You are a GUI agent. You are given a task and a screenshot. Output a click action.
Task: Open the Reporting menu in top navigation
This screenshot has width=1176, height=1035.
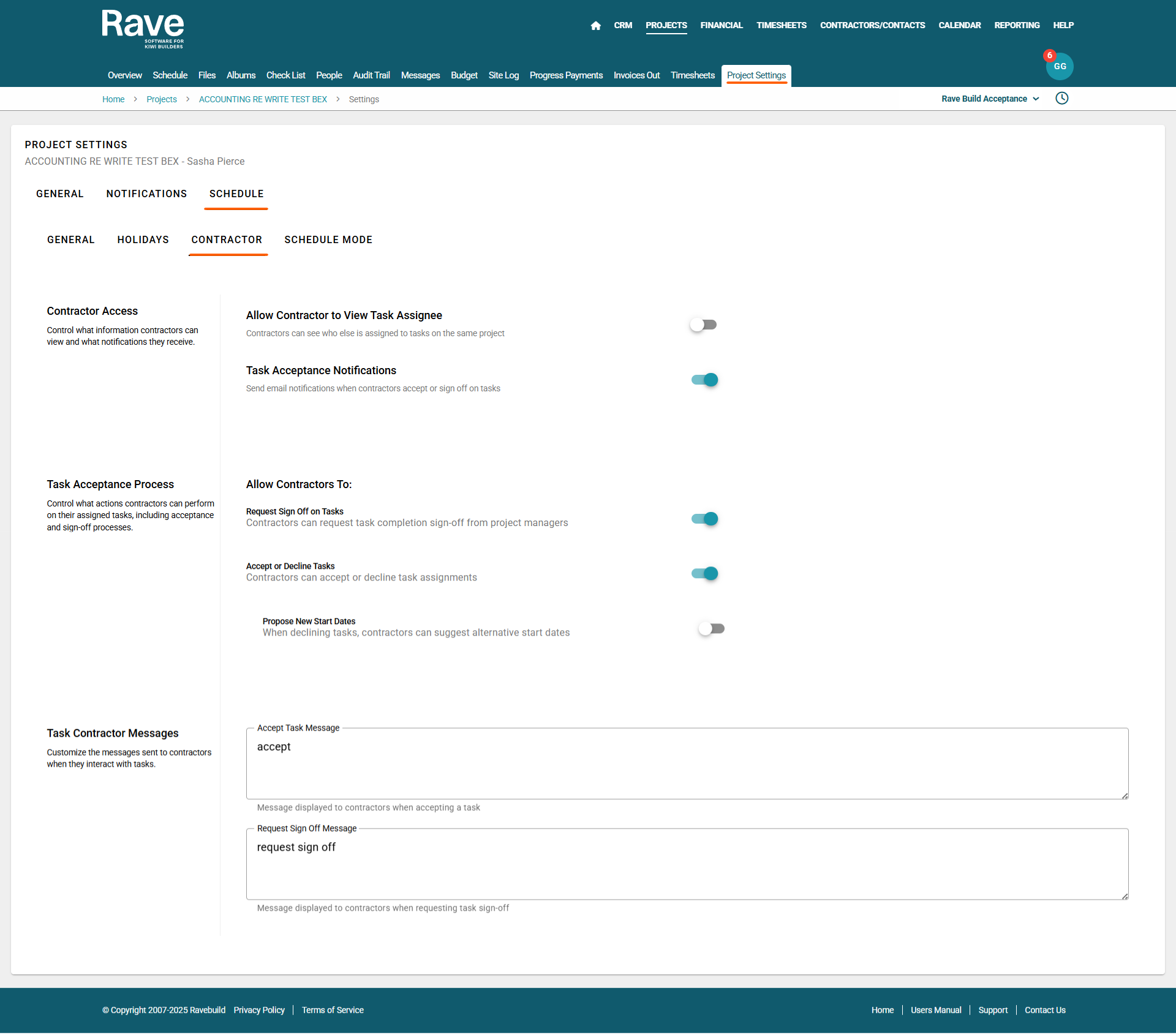pos(1016,25)
